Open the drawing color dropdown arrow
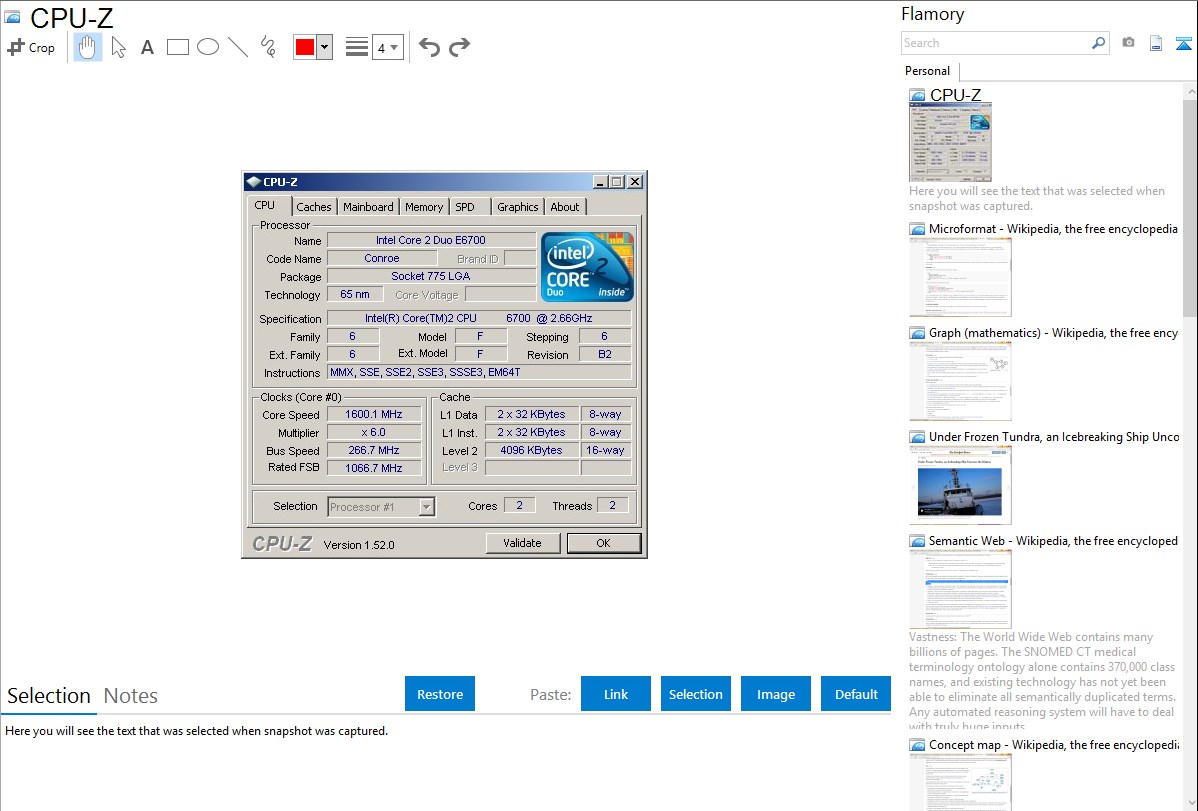Viewport: 1198px width, 811px height. [x=324, y=47]
